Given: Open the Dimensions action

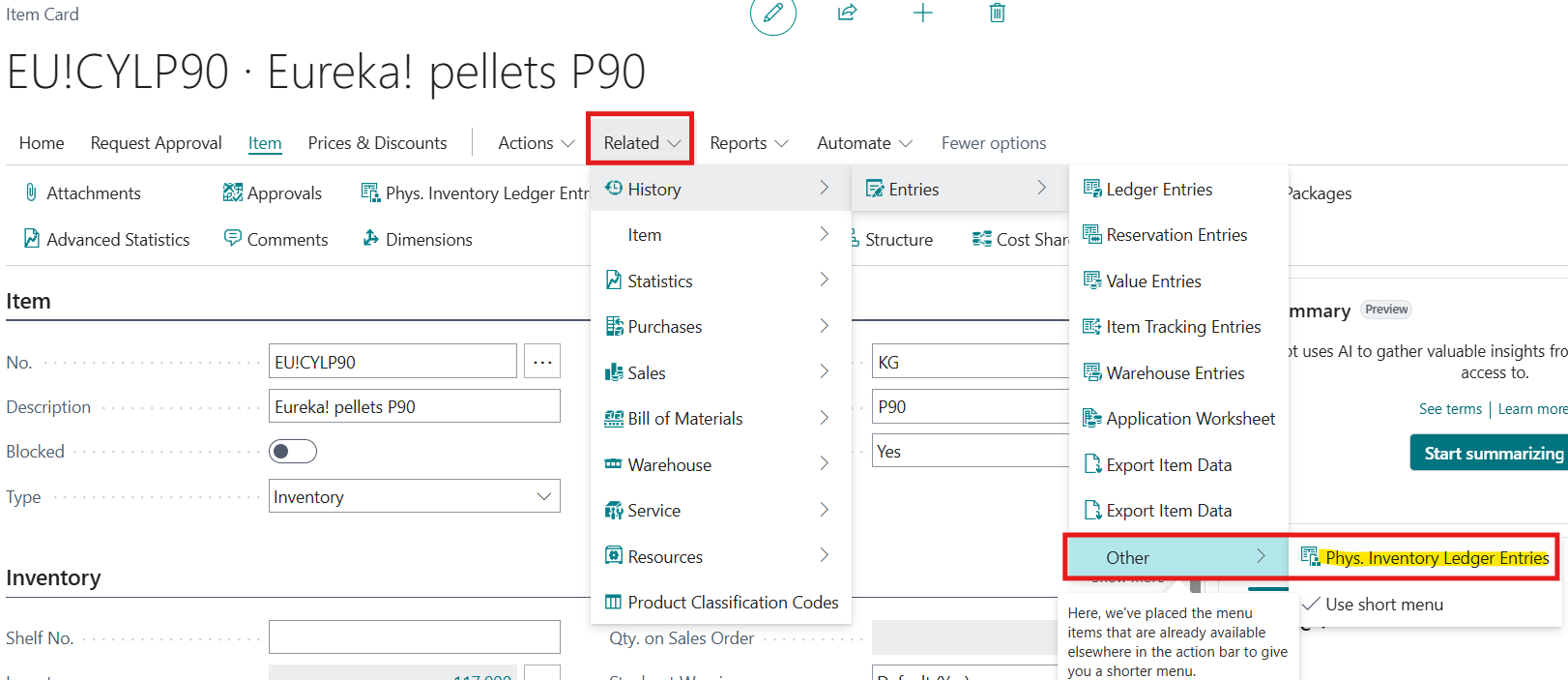Looking at the screenshot, I should [x=417, y=239].
